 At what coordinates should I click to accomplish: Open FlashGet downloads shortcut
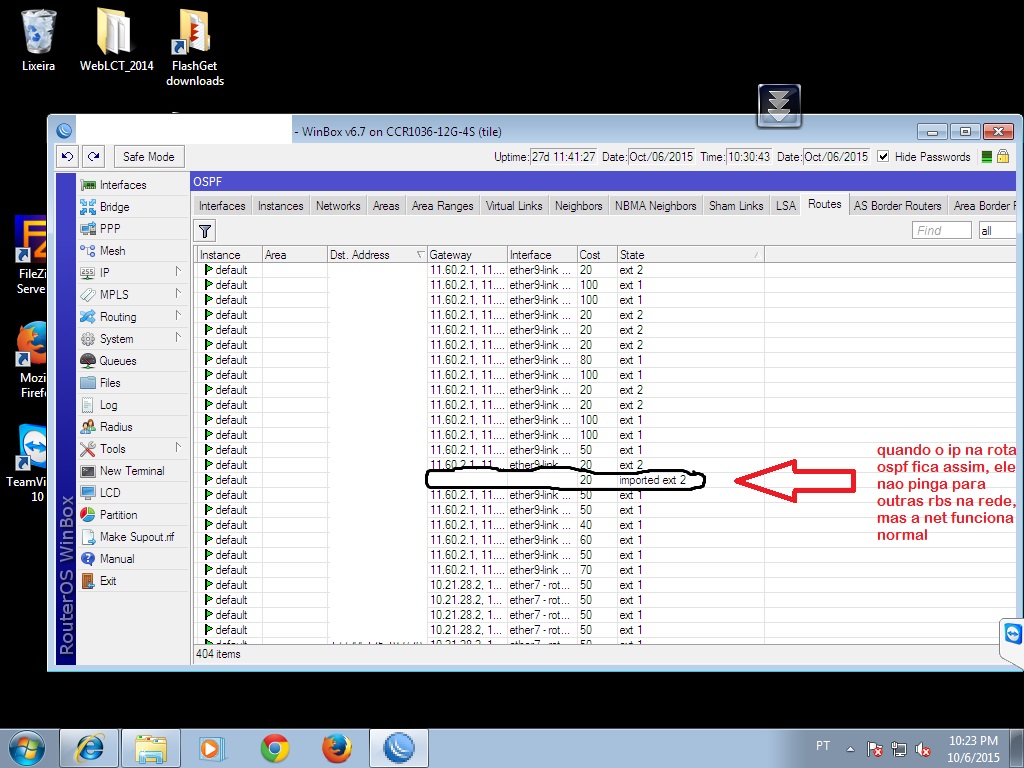click(195, 48)
